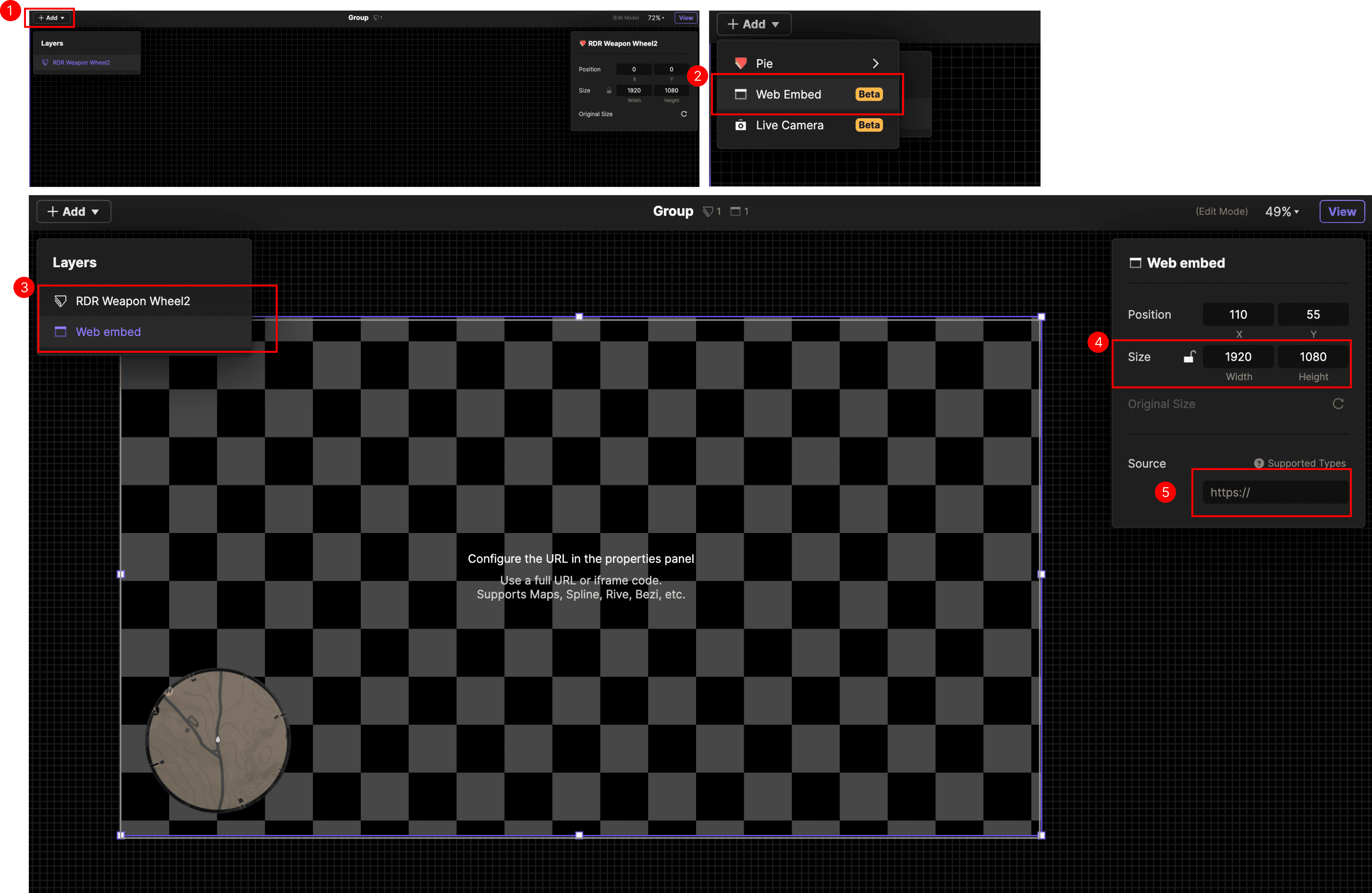Open the 49% zoom dropdown

1281,212
